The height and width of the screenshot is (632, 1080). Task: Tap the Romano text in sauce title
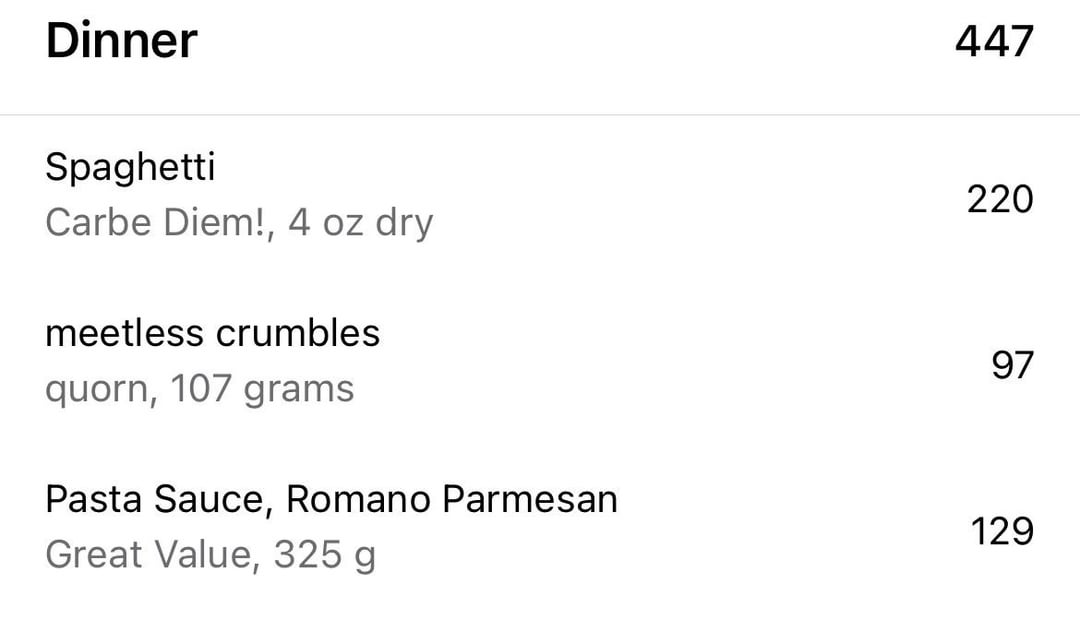(358, 499)
